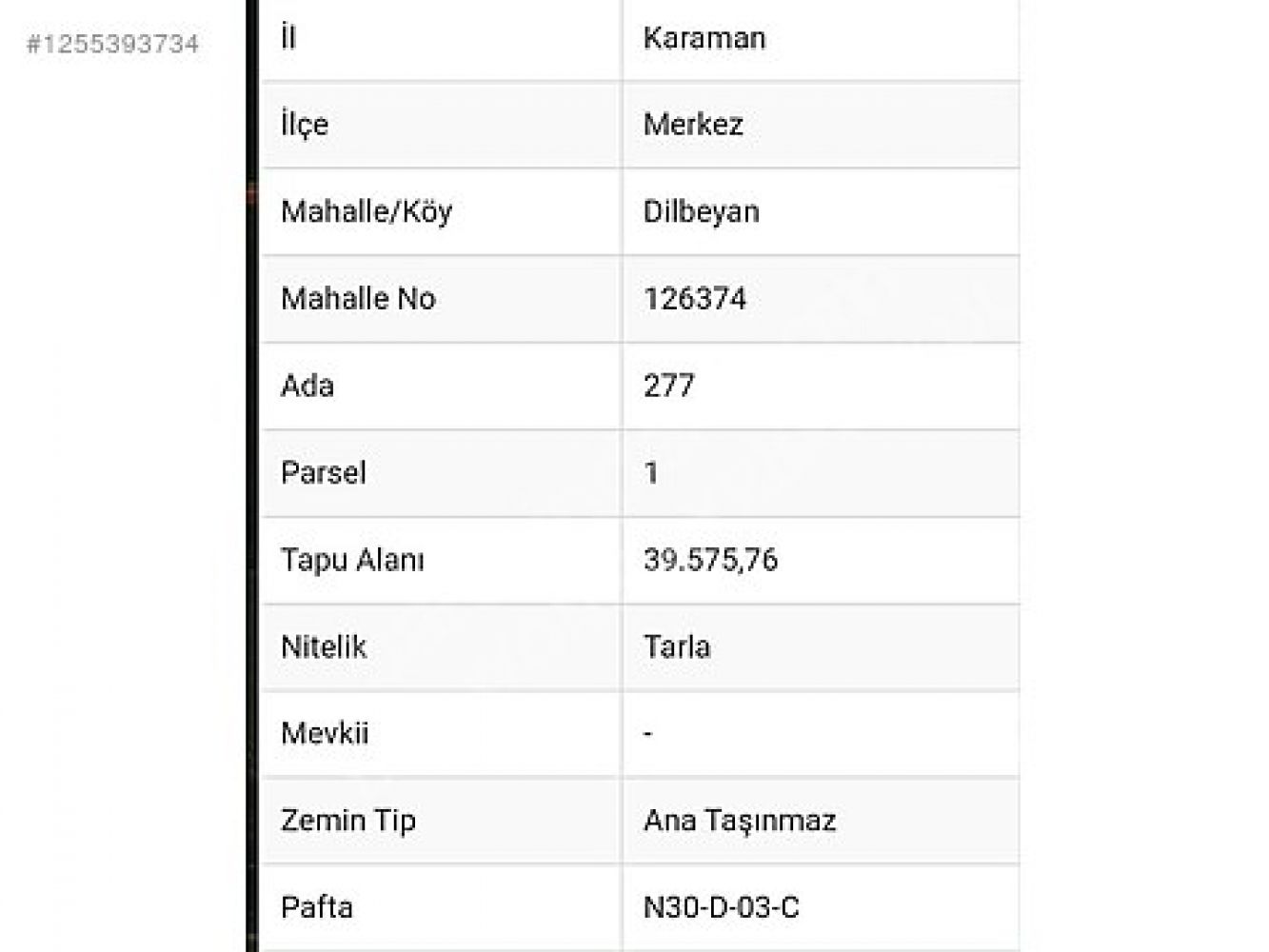The image size is (1269, 952).
Task: Click the Mevkii row label
Action: coord(325,733)
